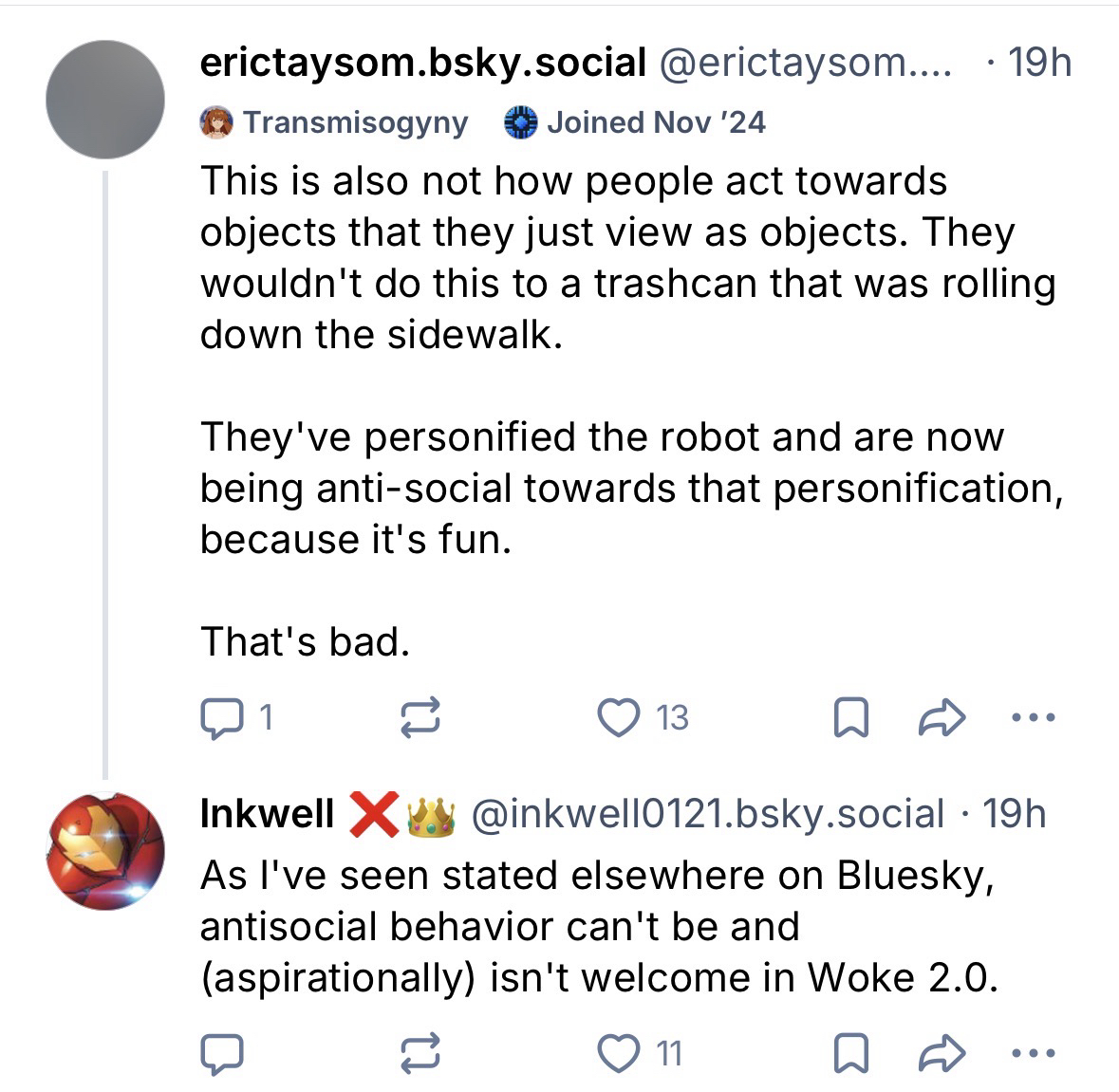Reply to Inkwell's post

[x=224, y=1053]
